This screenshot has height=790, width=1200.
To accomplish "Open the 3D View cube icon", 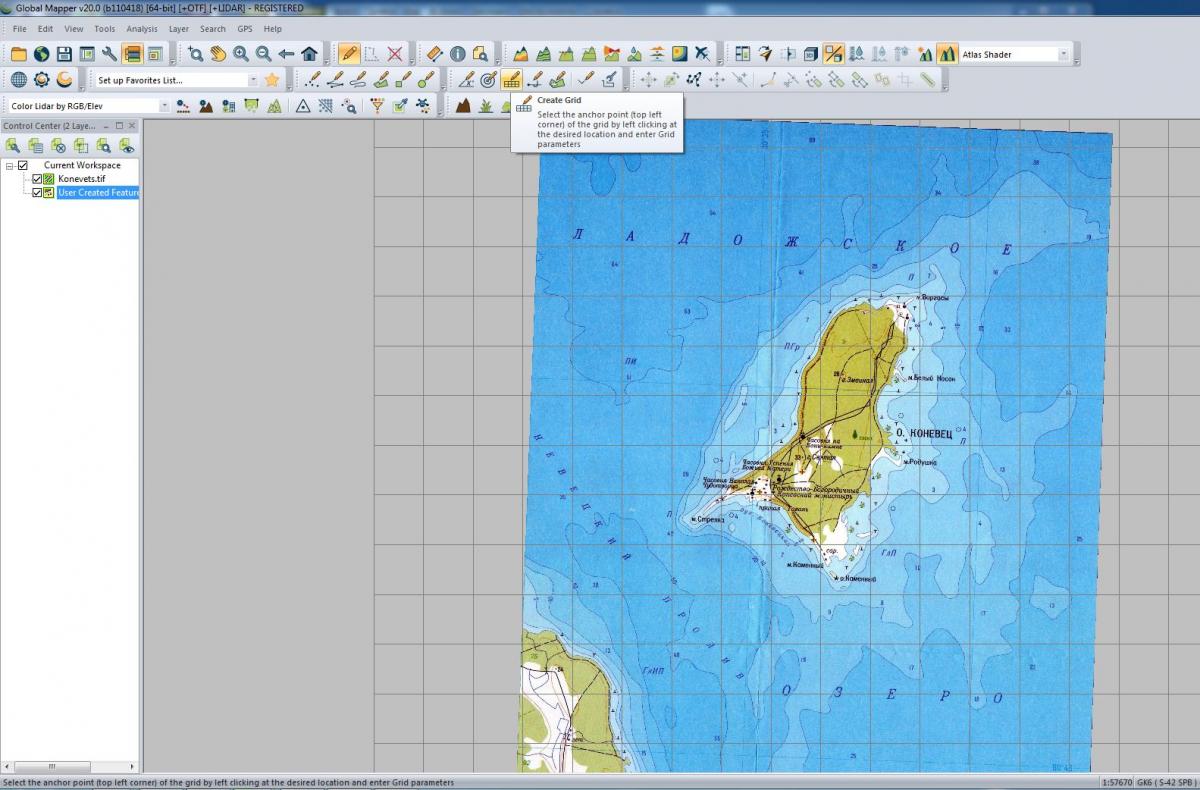I will point(811,54).
